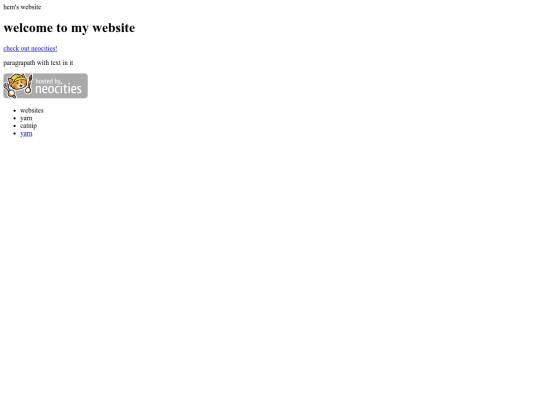Click the 'hosted by neocities' badge image
This screenshot has height=405, width=540.
tap(45, 86)
